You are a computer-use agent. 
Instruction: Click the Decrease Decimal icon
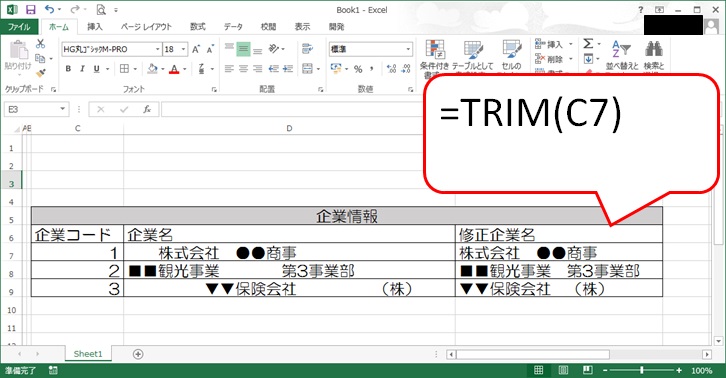coord(406,69)
